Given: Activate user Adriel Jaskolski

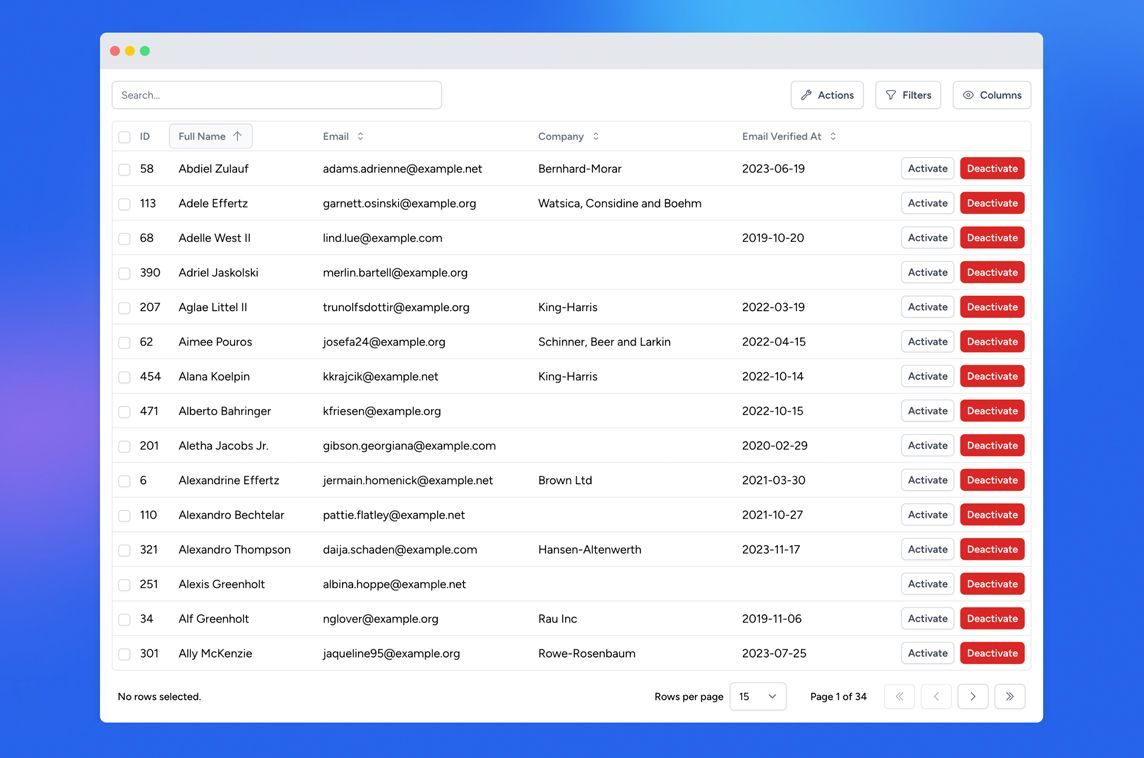Looking at the screenshot, I should 927,272.
